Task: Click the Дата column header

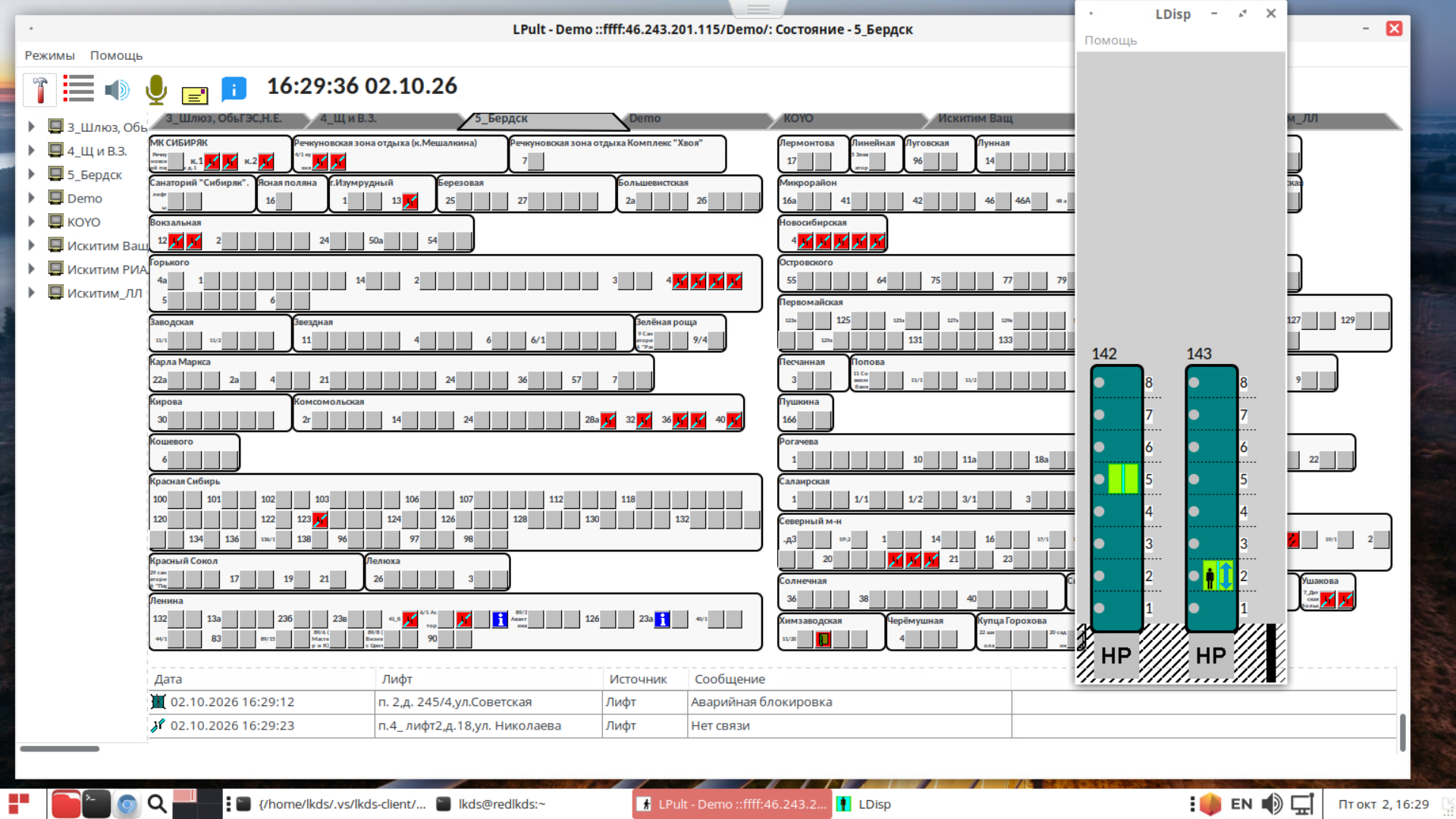Action: click(262, 679)
